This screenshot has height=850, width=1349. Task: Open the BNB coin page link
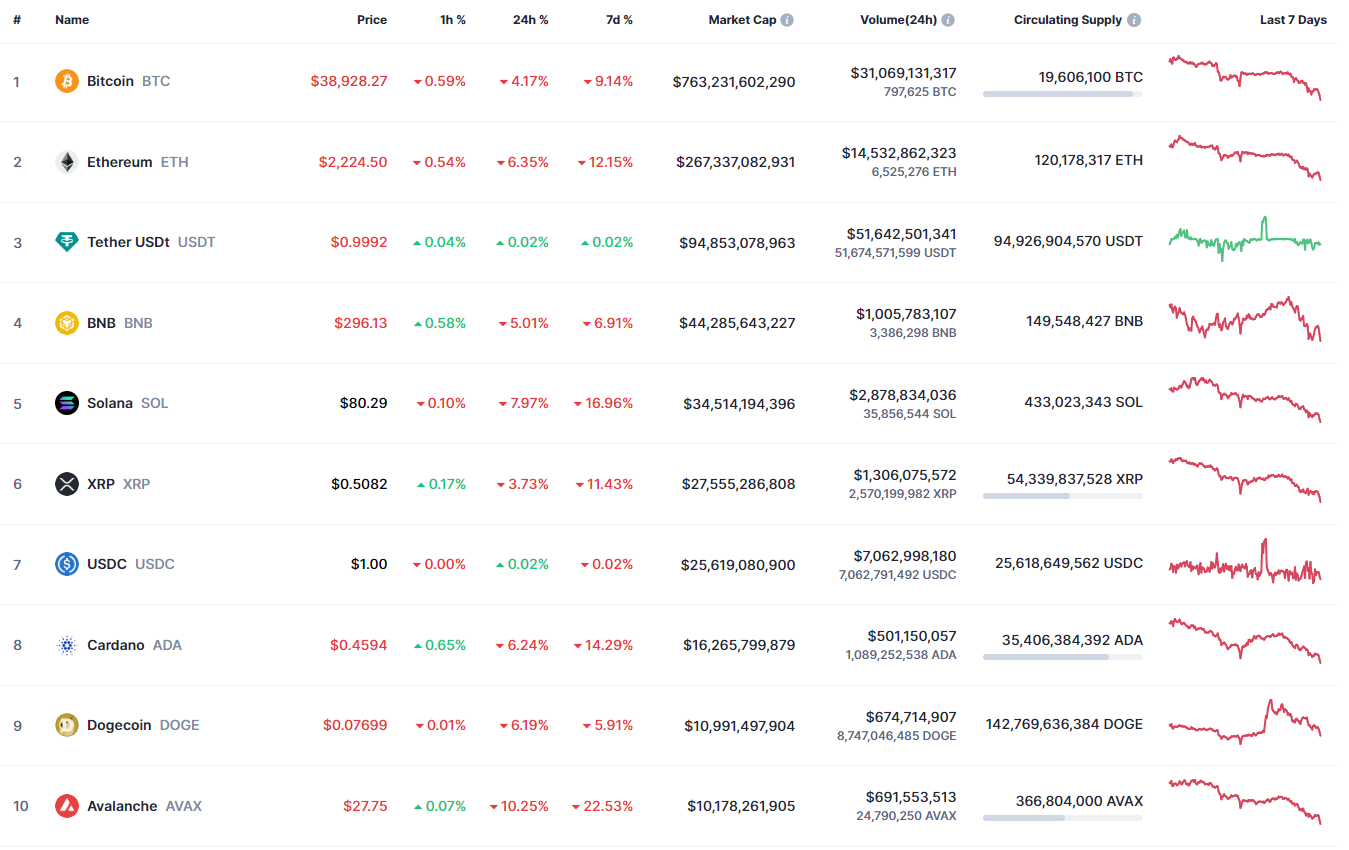pyautogui.click(x=120, y=323)
